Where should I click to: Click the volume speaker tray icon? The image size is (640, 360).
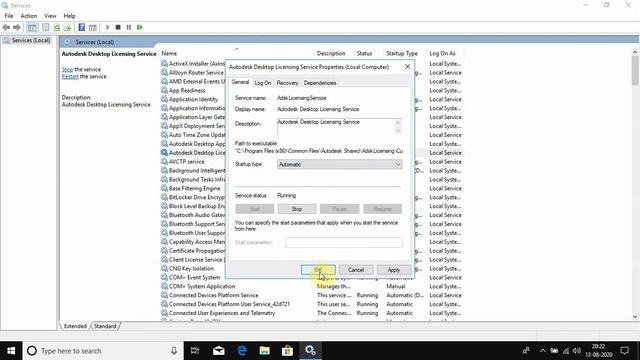(x=576, y=351)
